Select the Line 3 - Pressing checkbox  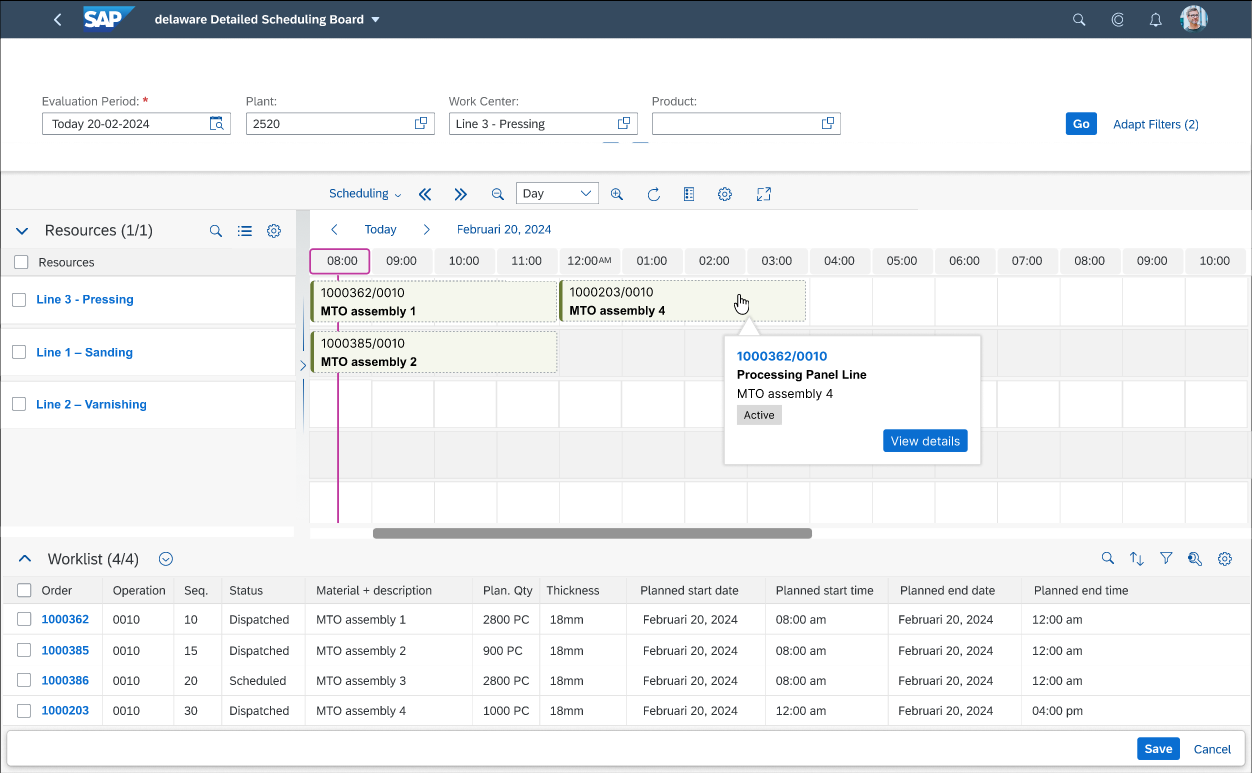coord(19,299)
